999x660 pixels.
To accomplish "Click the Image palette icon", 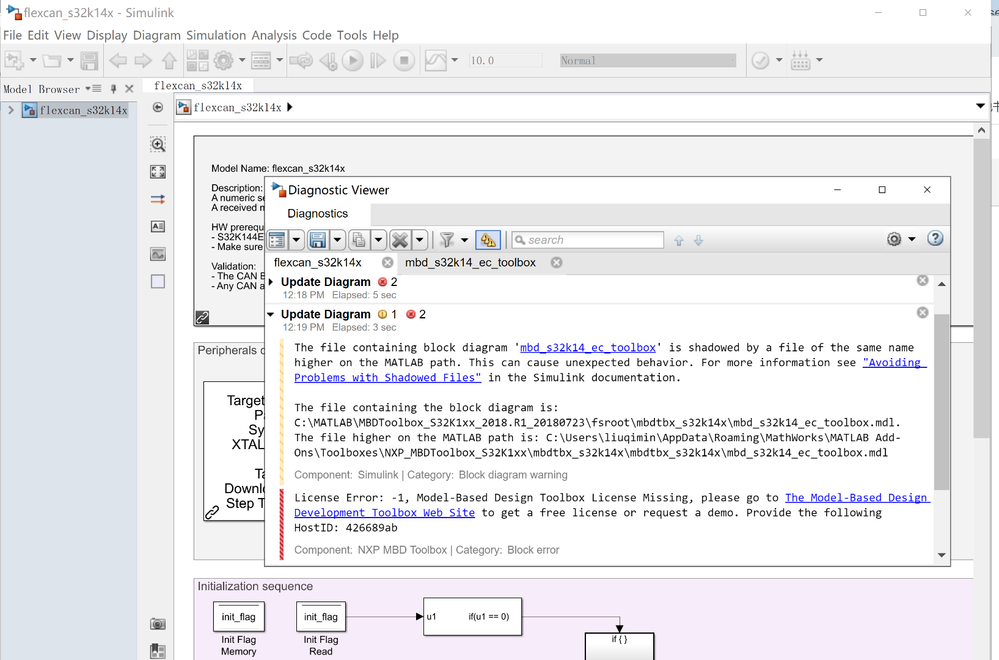I will (158, 254).
